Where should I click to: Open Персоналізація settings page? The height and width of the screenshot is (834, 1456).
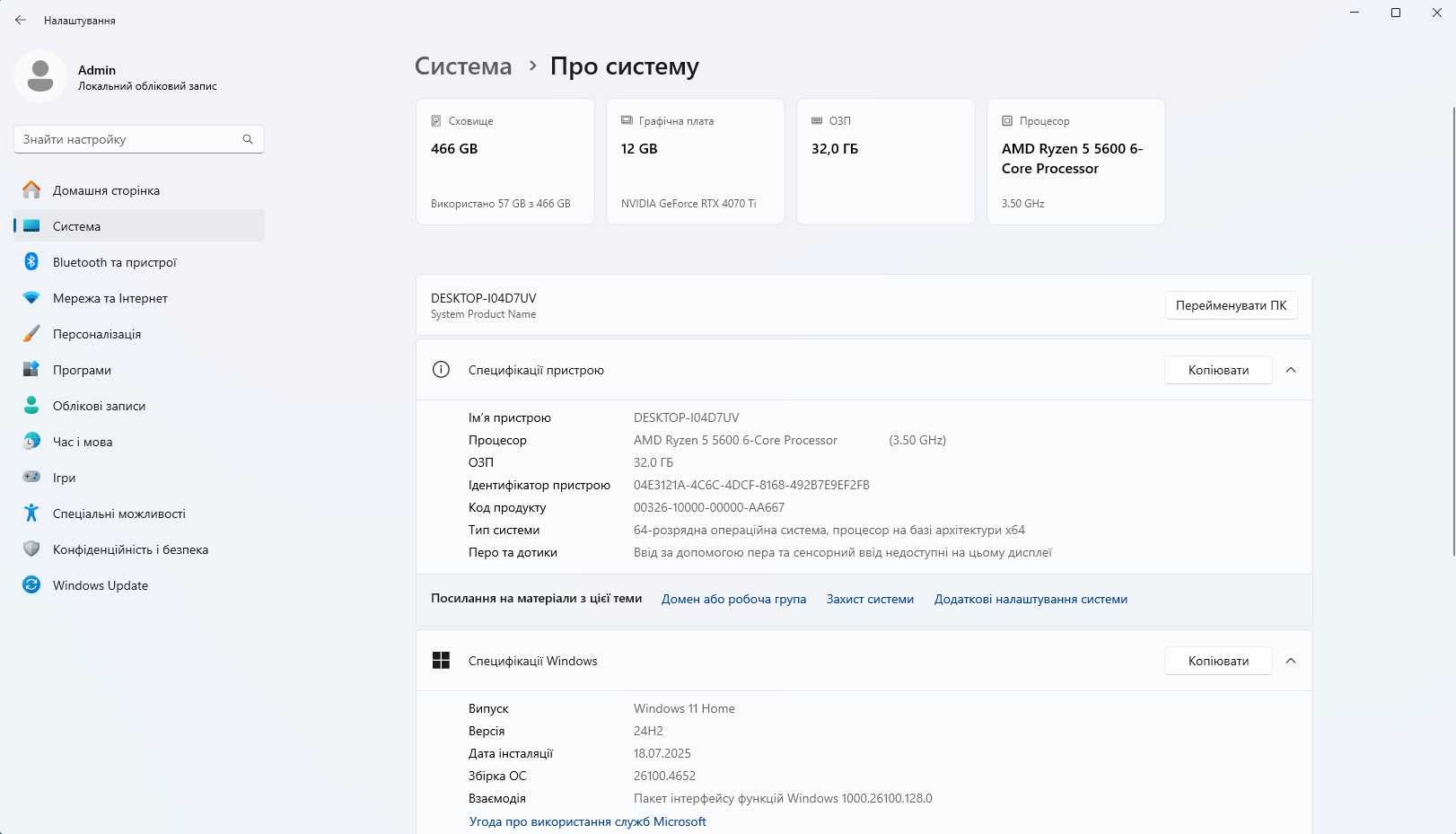point(139,334)
